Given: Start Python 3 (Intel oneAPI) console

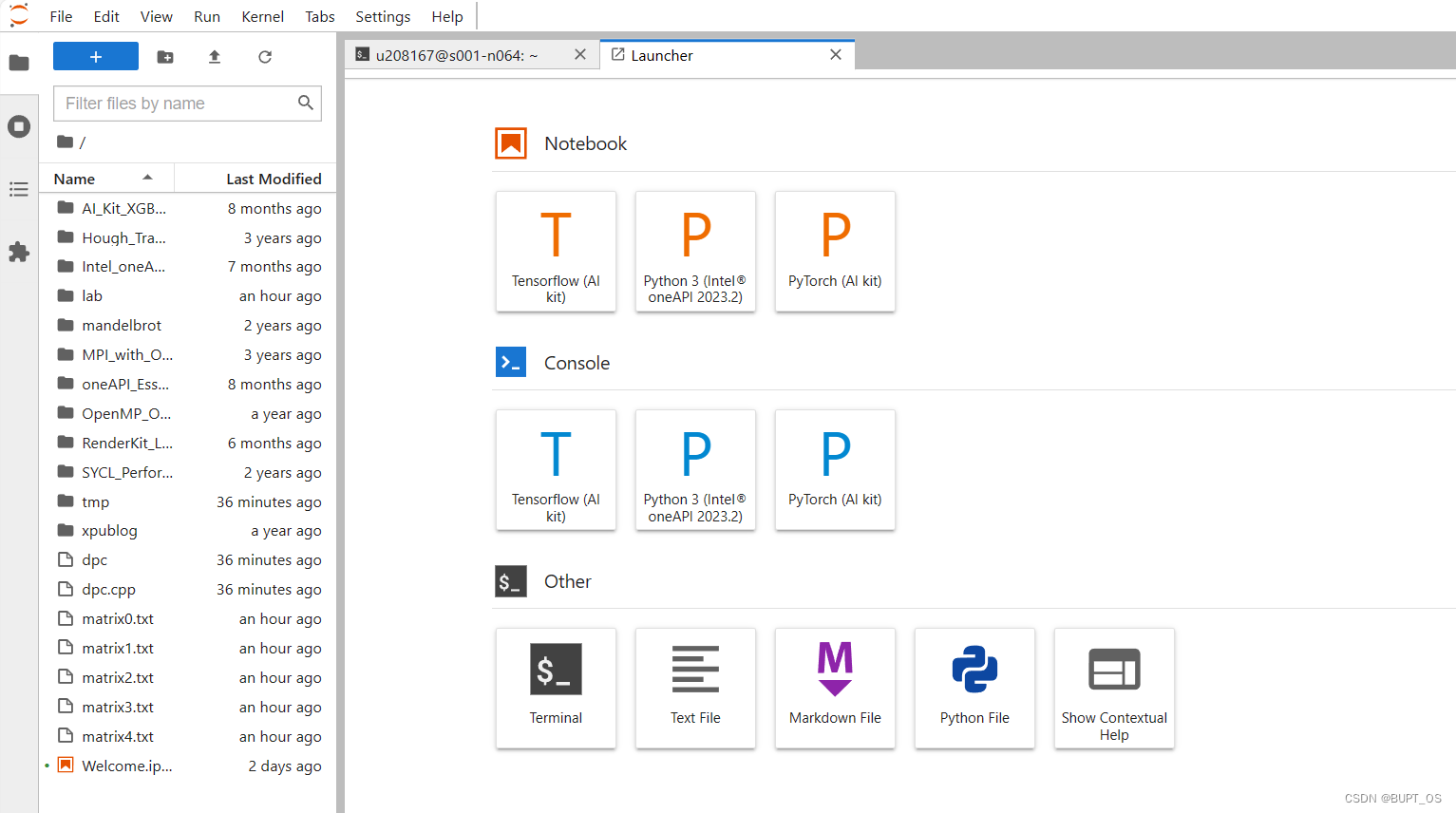Looking at the screenshot, I should (695, 470).
